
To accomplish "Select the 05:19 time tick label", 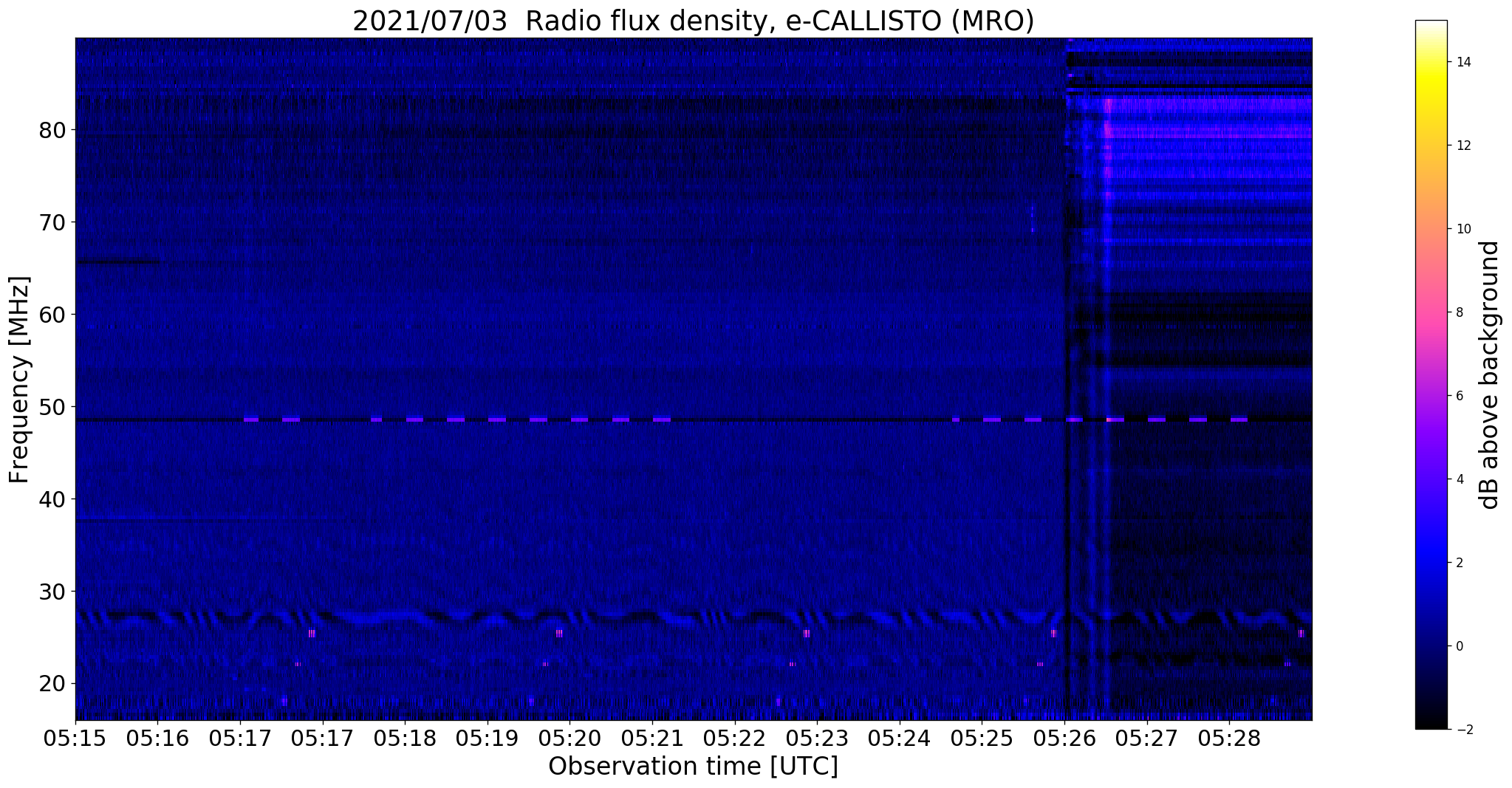I will pos(488,738).
